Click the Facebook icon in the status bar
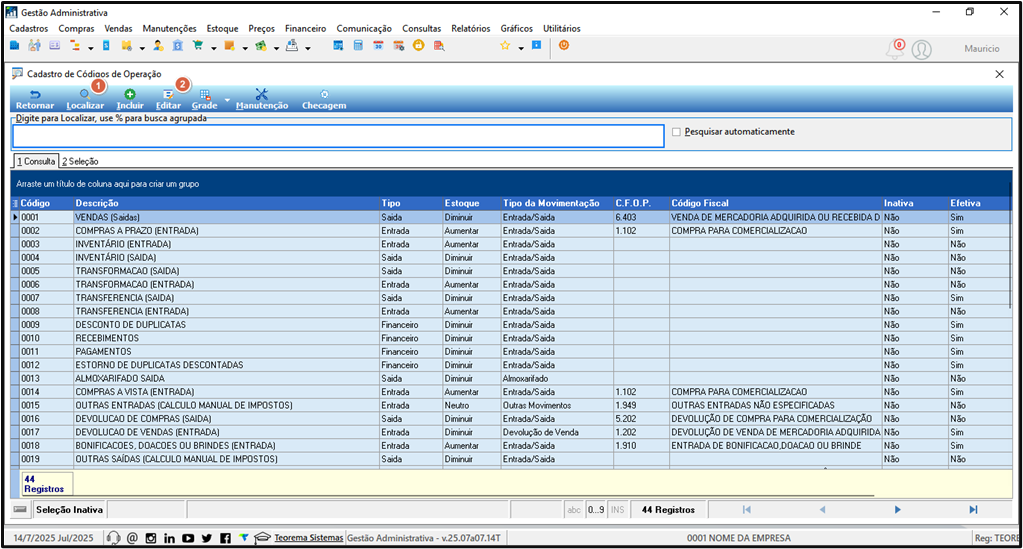 tap(225, 538)
